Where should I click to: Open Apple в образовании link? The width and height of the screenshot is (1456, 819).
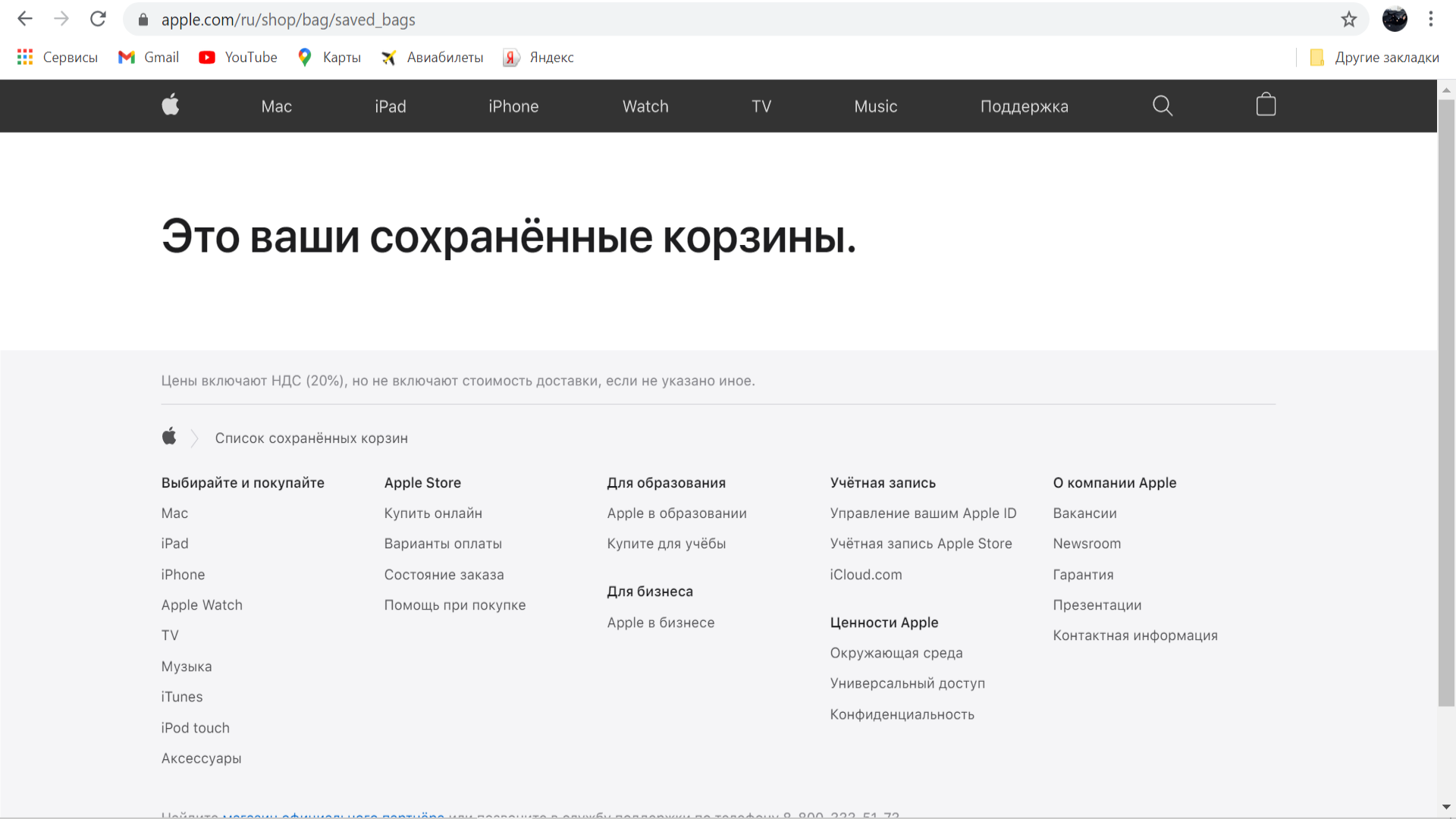click(676, 513)
